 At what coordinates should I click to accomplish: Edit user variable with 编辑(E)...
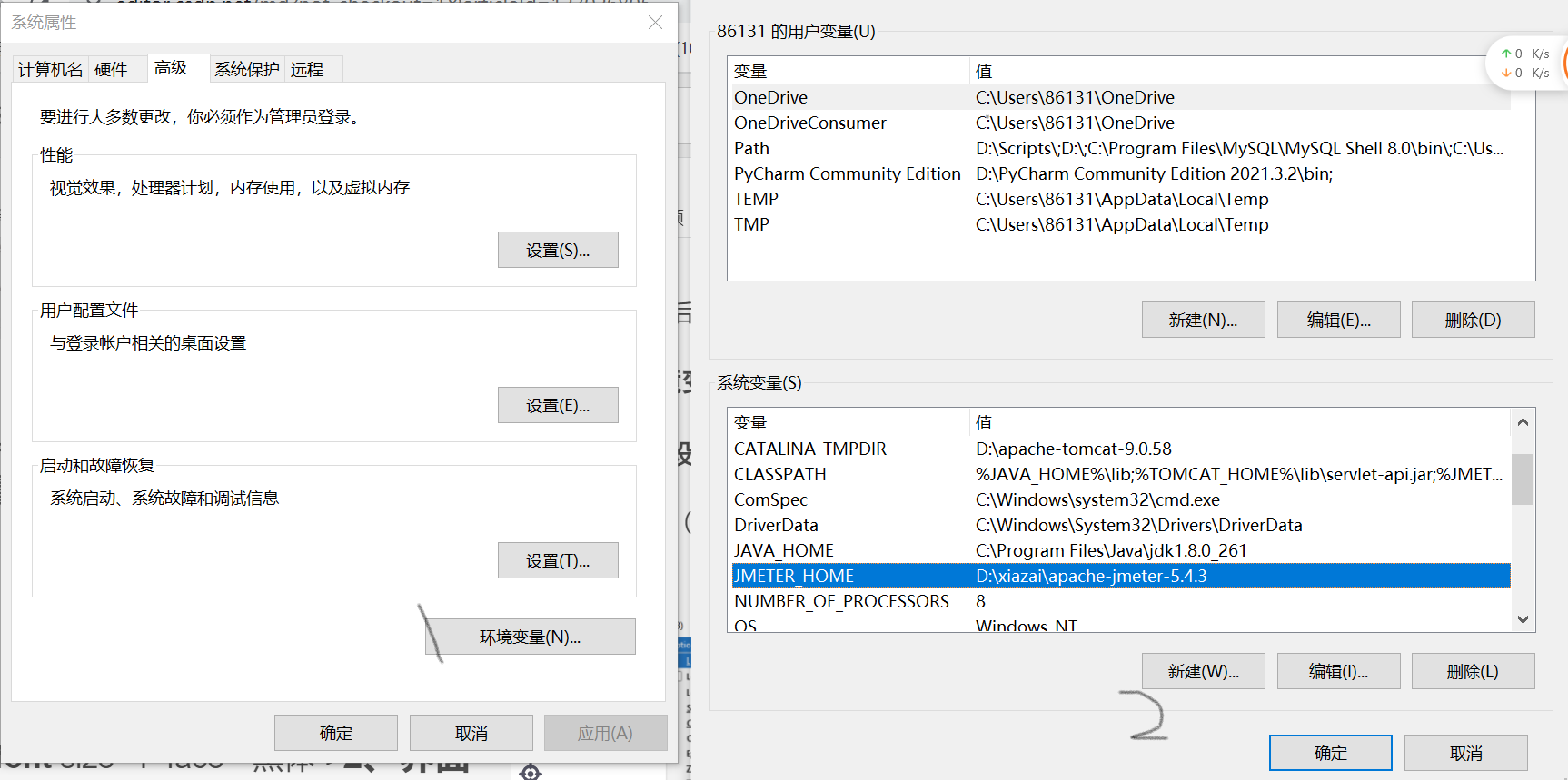tap(1338, 320)
